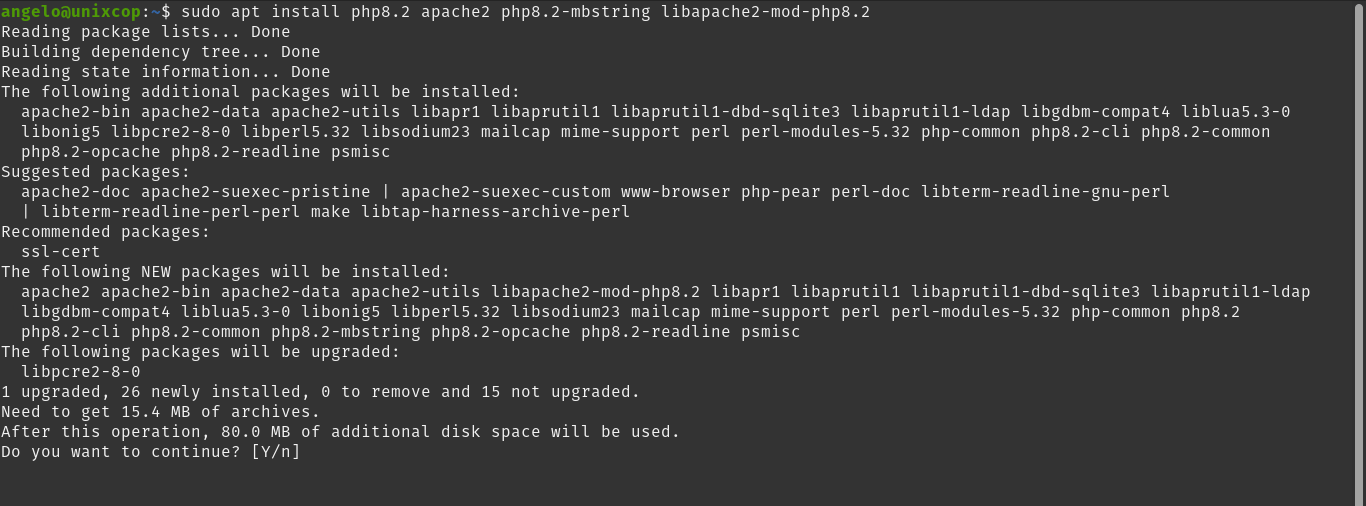
Task: Click the 'Reading package lists... Done' line
Action: pyautogui.click(x=146, y=32)
